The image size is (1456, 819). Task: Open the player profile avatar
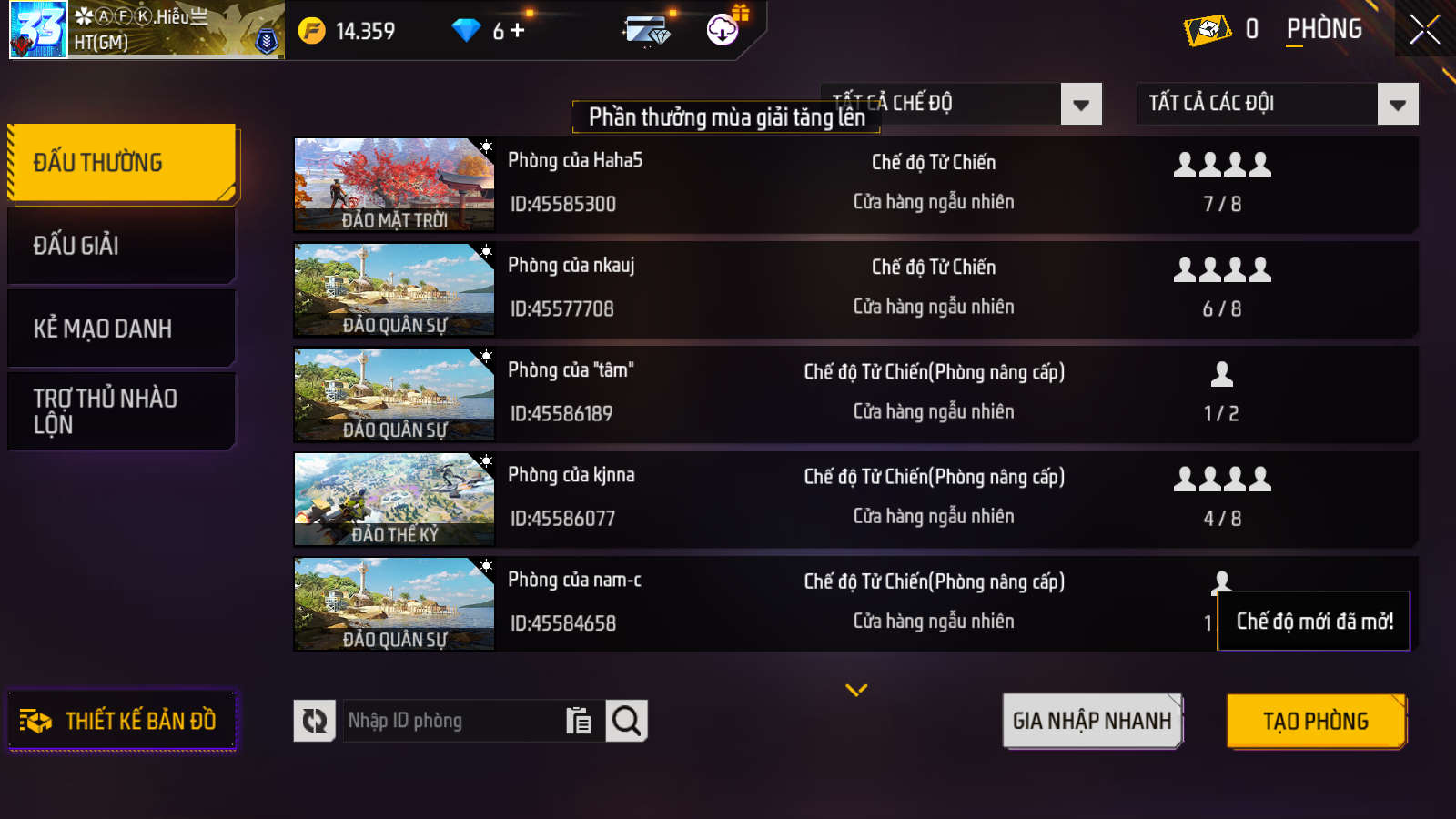pos(38,30)
